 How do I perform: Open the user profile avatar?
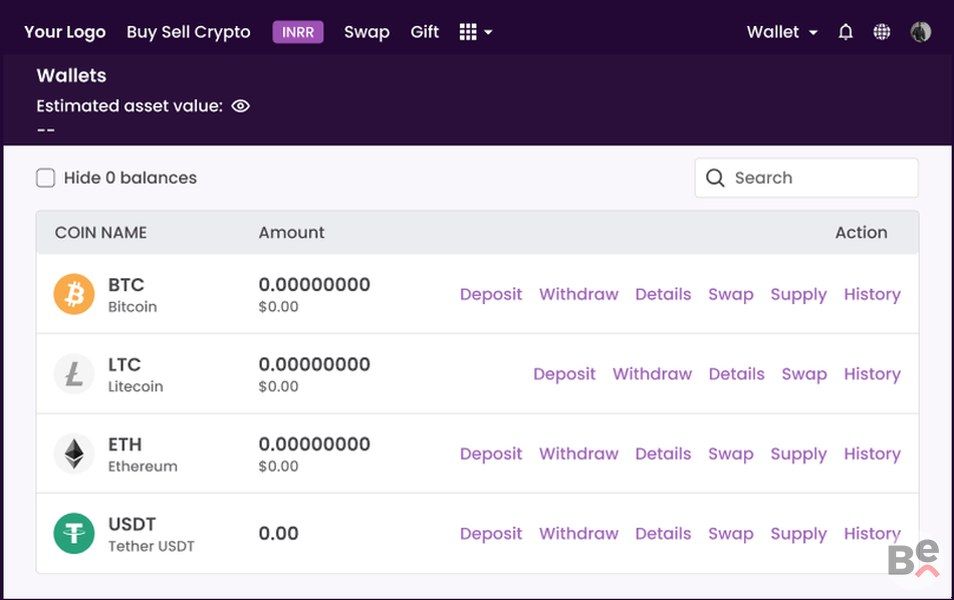click(920, 32)
